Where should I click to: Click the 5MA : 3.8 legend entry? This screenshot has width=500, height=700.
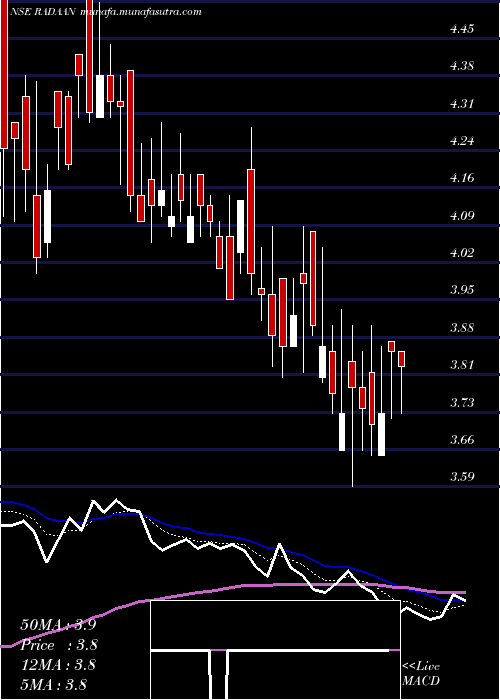pyautogui.click(x=54, y=684)
